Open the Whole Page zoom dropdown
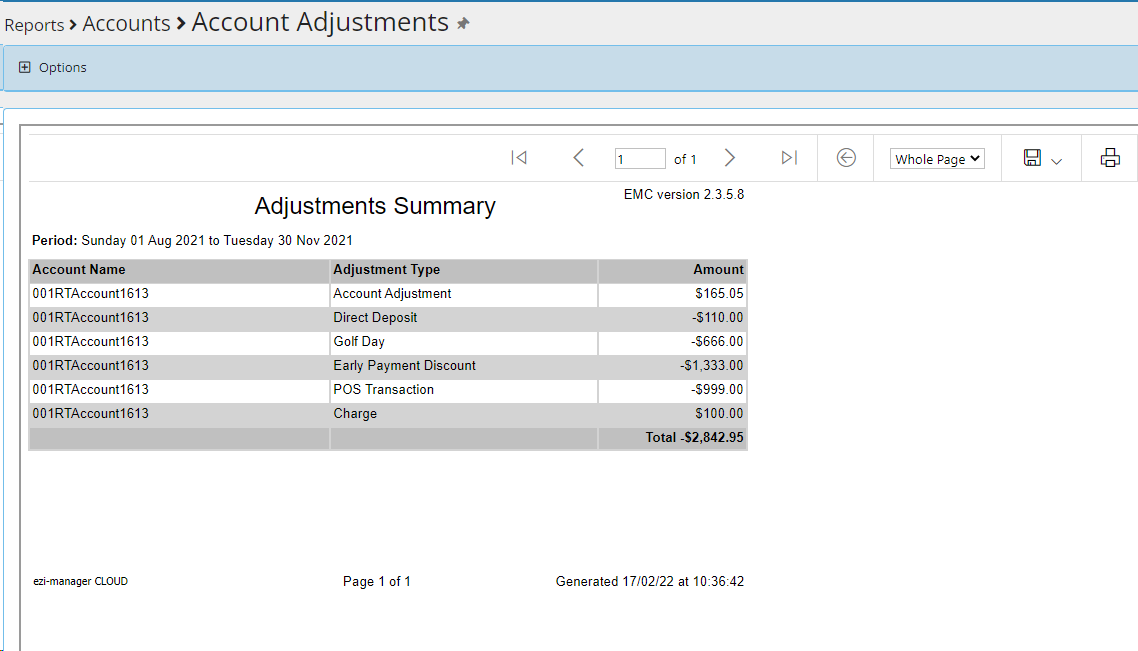Viewport: 1138px width, 651px height. (x=937, y=159)
